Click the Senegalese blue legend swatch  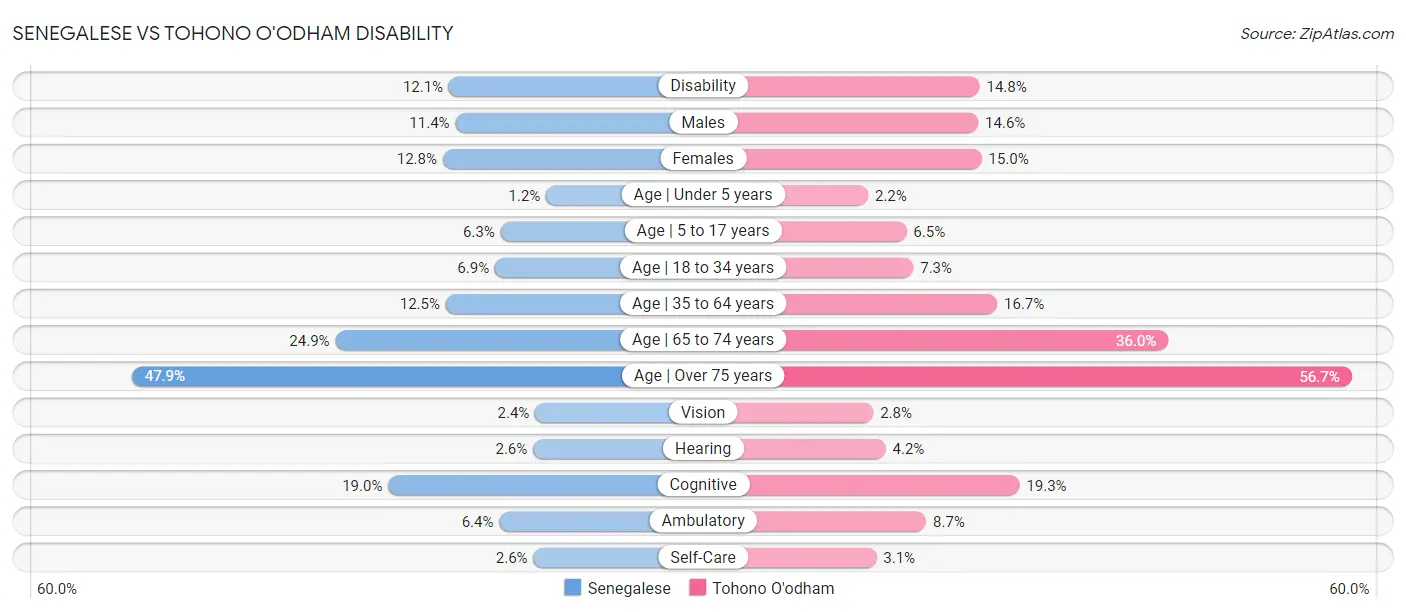click(x=573, y=588)
